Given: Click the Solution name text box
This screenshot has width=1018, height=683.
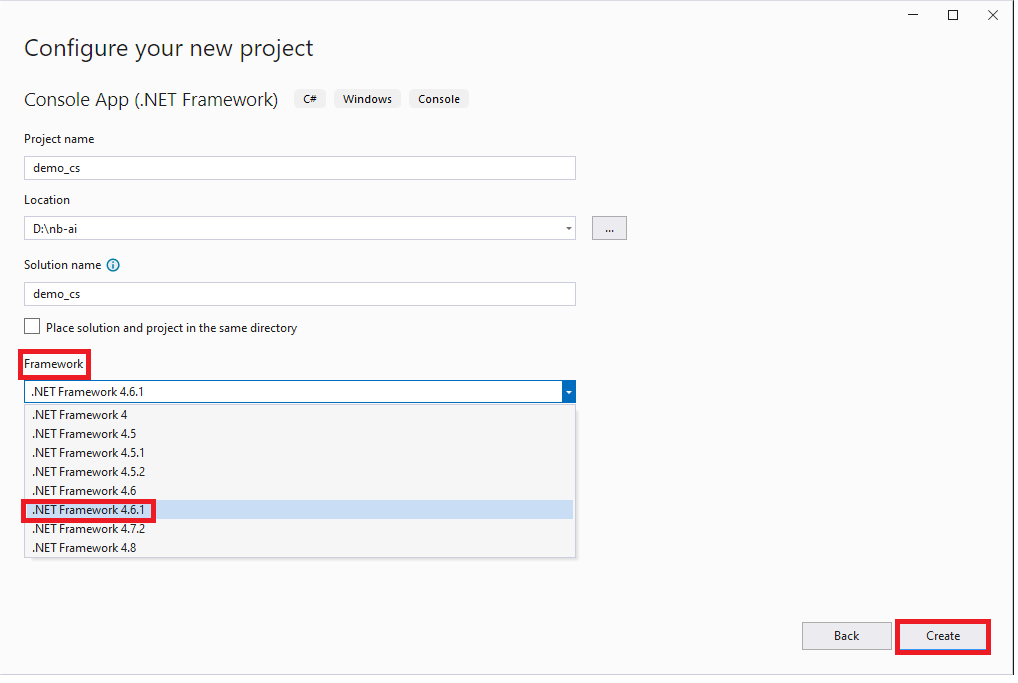Looking at the screenshot, I should coord(300,295).
